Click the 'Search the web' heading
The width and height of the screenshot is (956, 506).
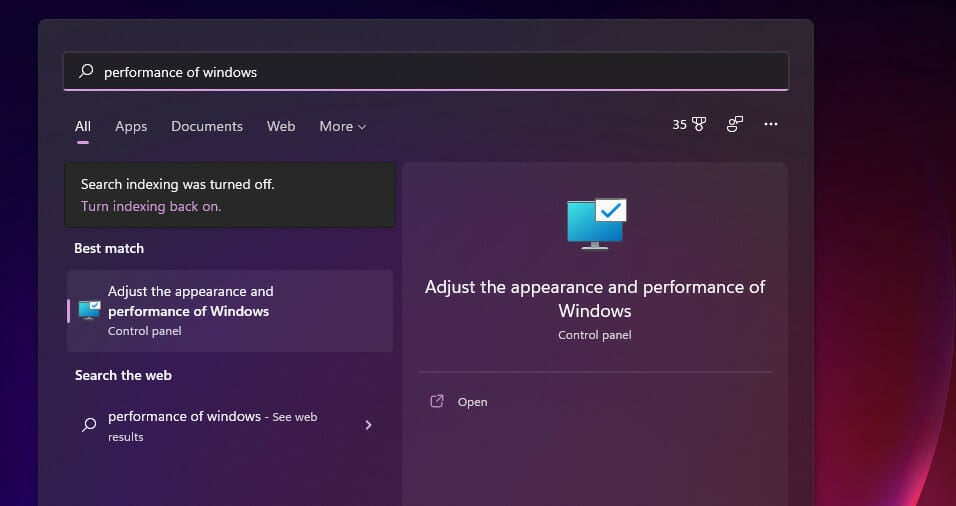tap(123, 376)
